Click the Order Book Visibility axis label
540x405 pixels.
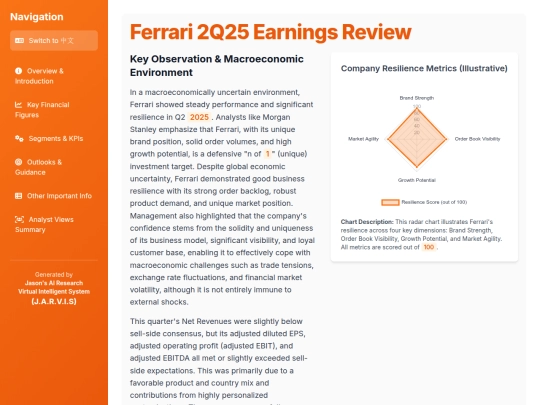[477, 139]
